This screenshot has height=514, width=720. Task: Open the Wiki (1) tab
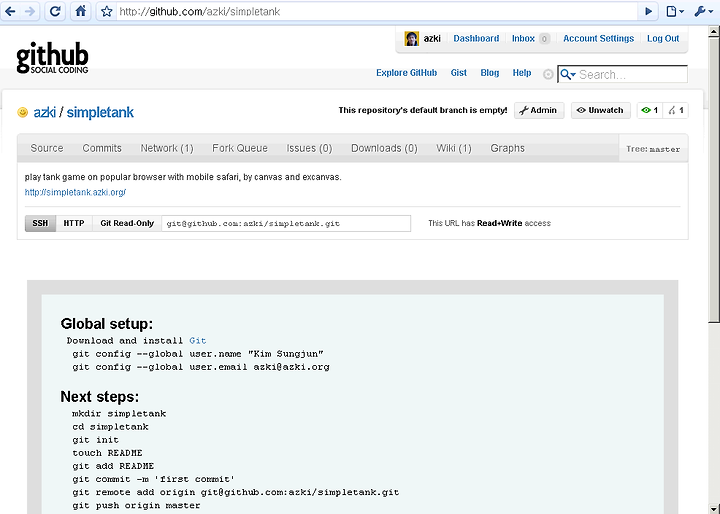(454, 148)
